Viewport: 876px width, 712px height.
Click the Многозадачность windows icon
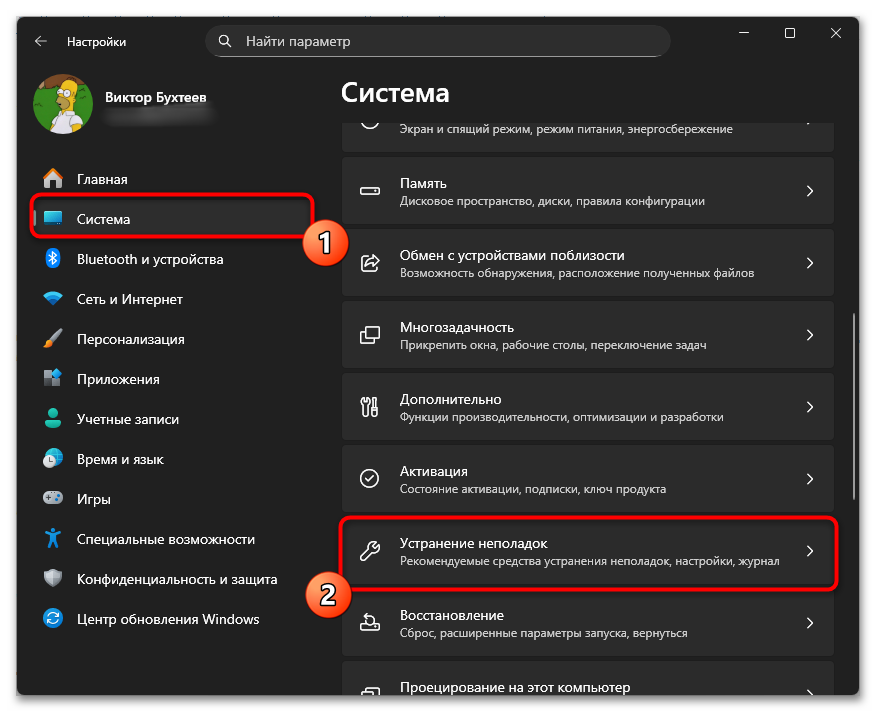370,335
